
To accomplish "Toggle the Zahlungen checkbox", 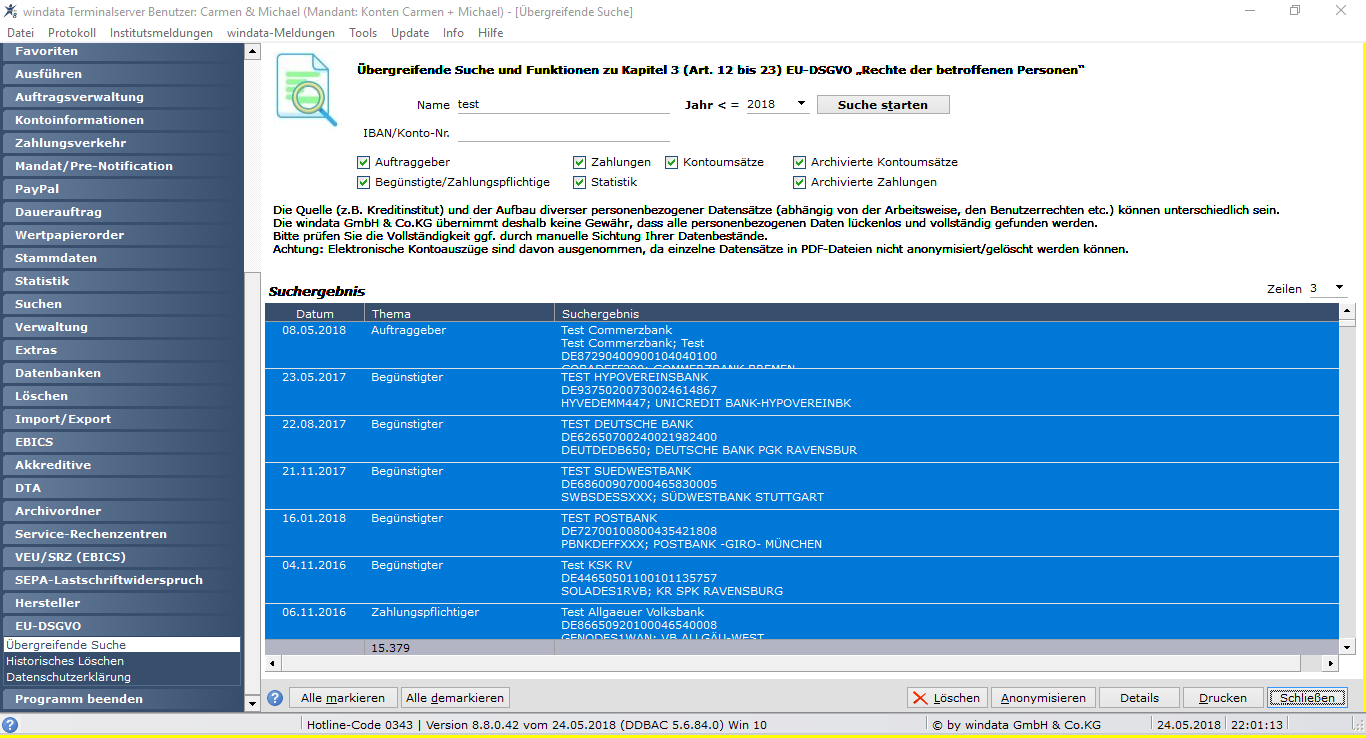I will [580, 162].
